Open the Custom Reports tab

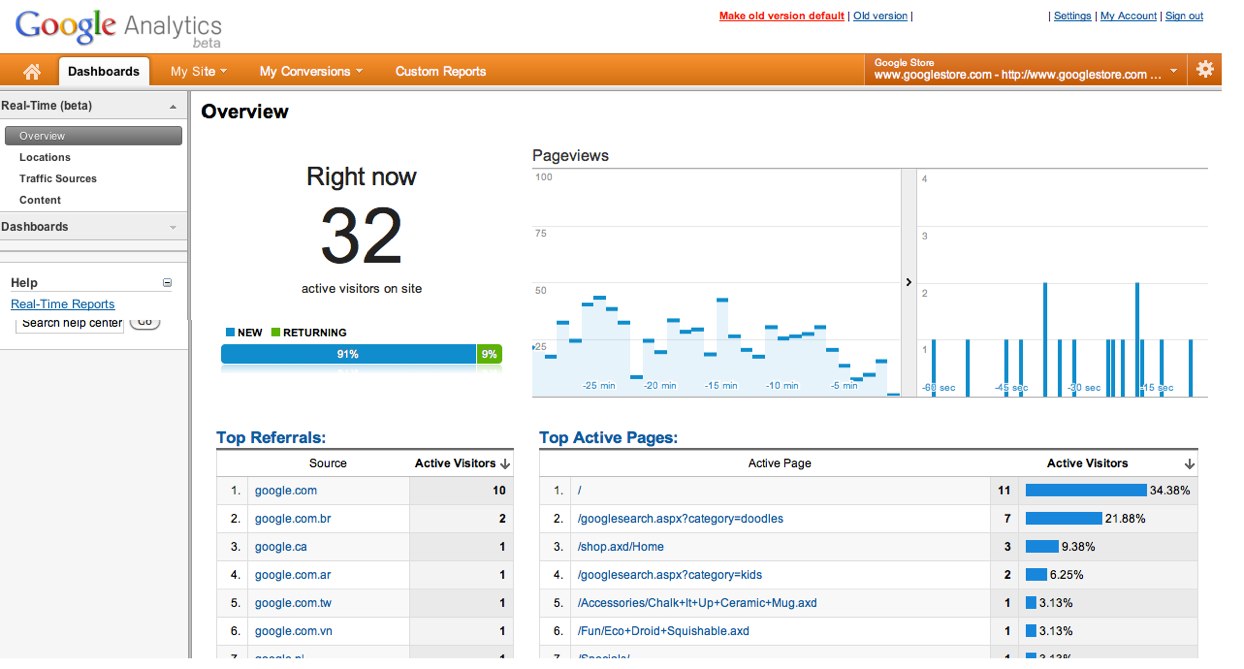click(440, 71)
